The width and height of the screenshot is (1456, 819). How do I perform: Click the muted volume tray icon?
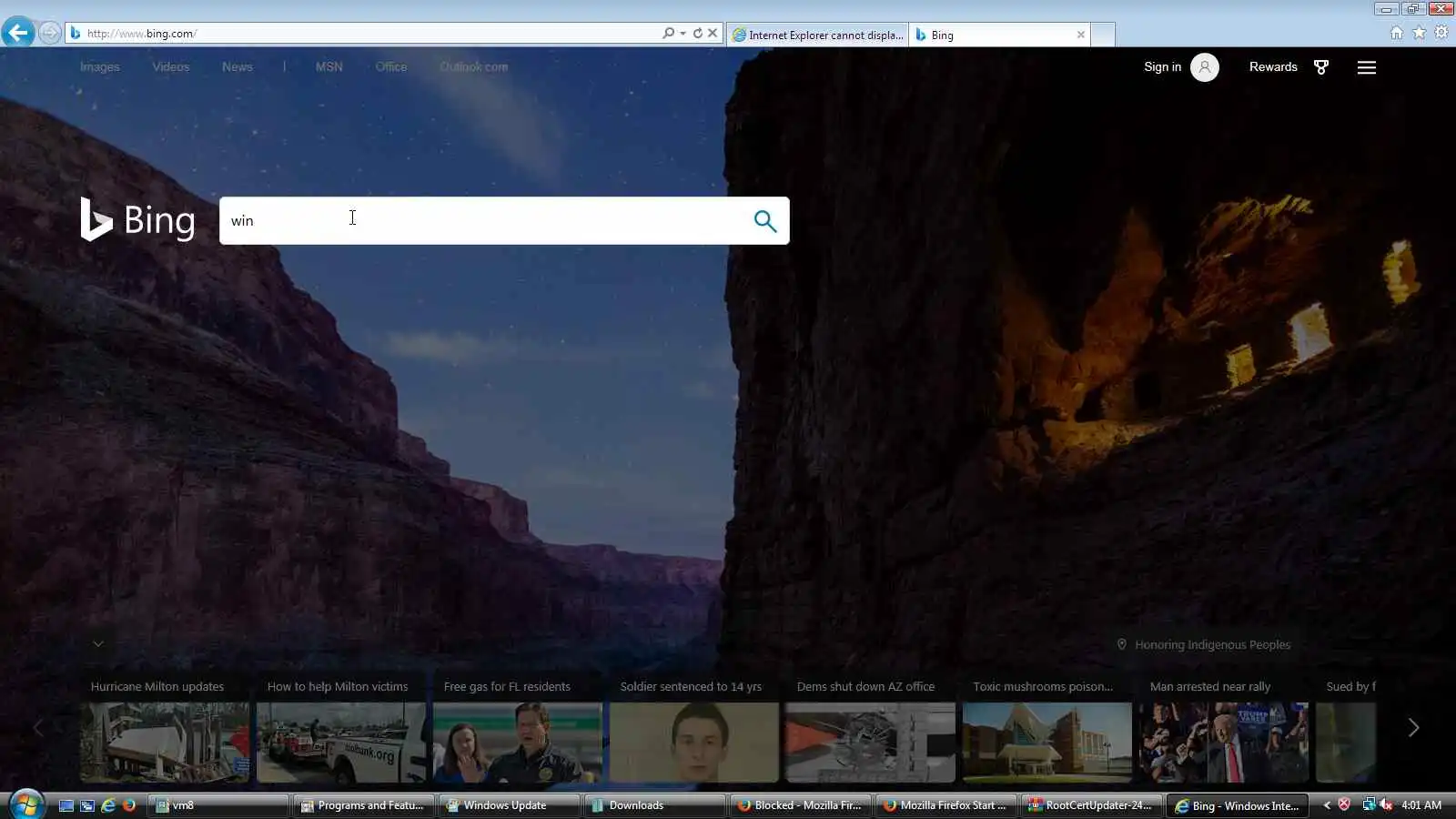(1386, 804)
